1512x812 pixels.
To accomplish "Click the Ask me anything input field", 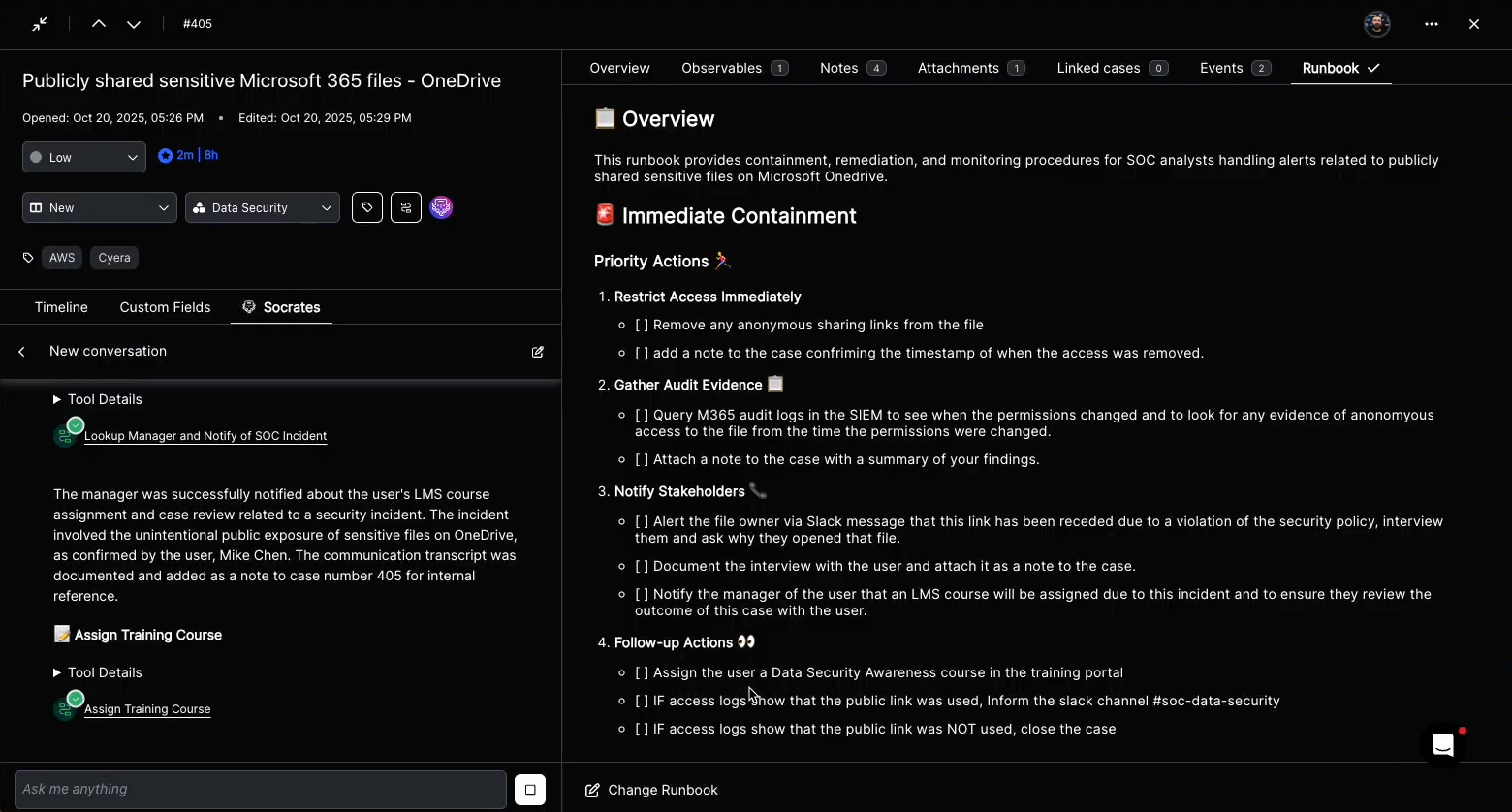I will point(260,790).
